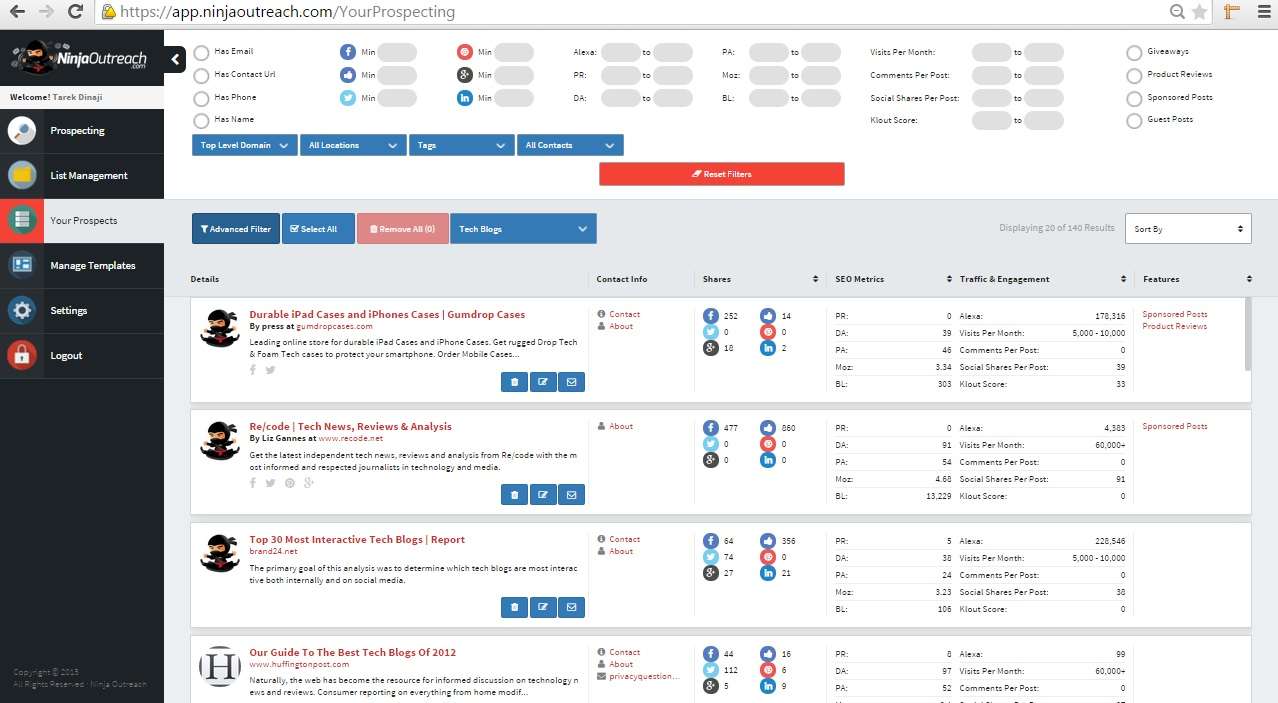Open the Sort By dropdown

pyautogui.click(x=1188, y=229)
